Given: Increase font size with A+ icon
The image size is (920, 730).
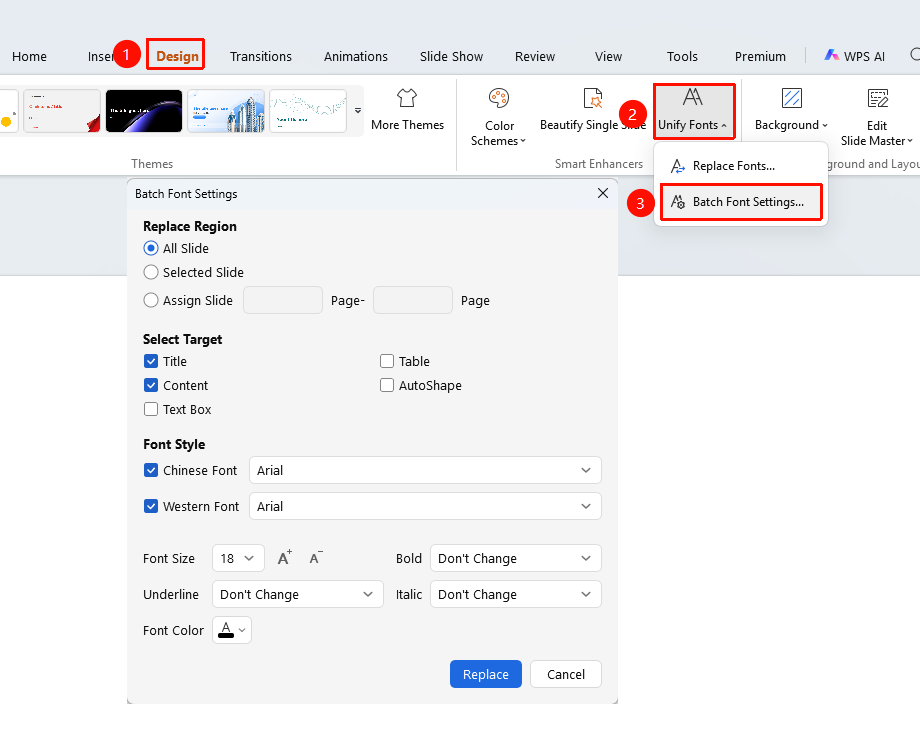Looking at the screenshot, I should [x=285, y=558].
